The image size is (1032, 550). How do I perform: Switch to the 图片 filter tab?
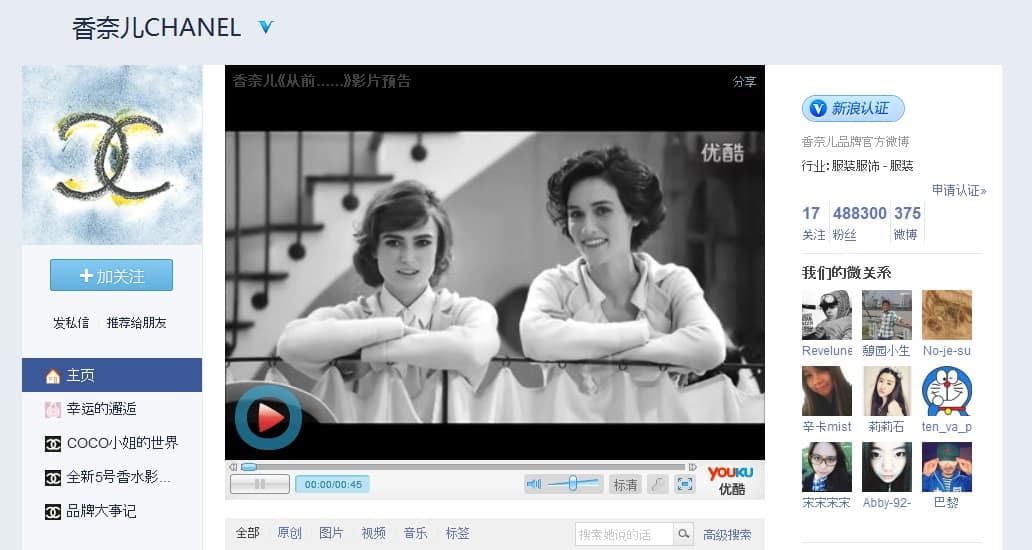tap(331, 533)
